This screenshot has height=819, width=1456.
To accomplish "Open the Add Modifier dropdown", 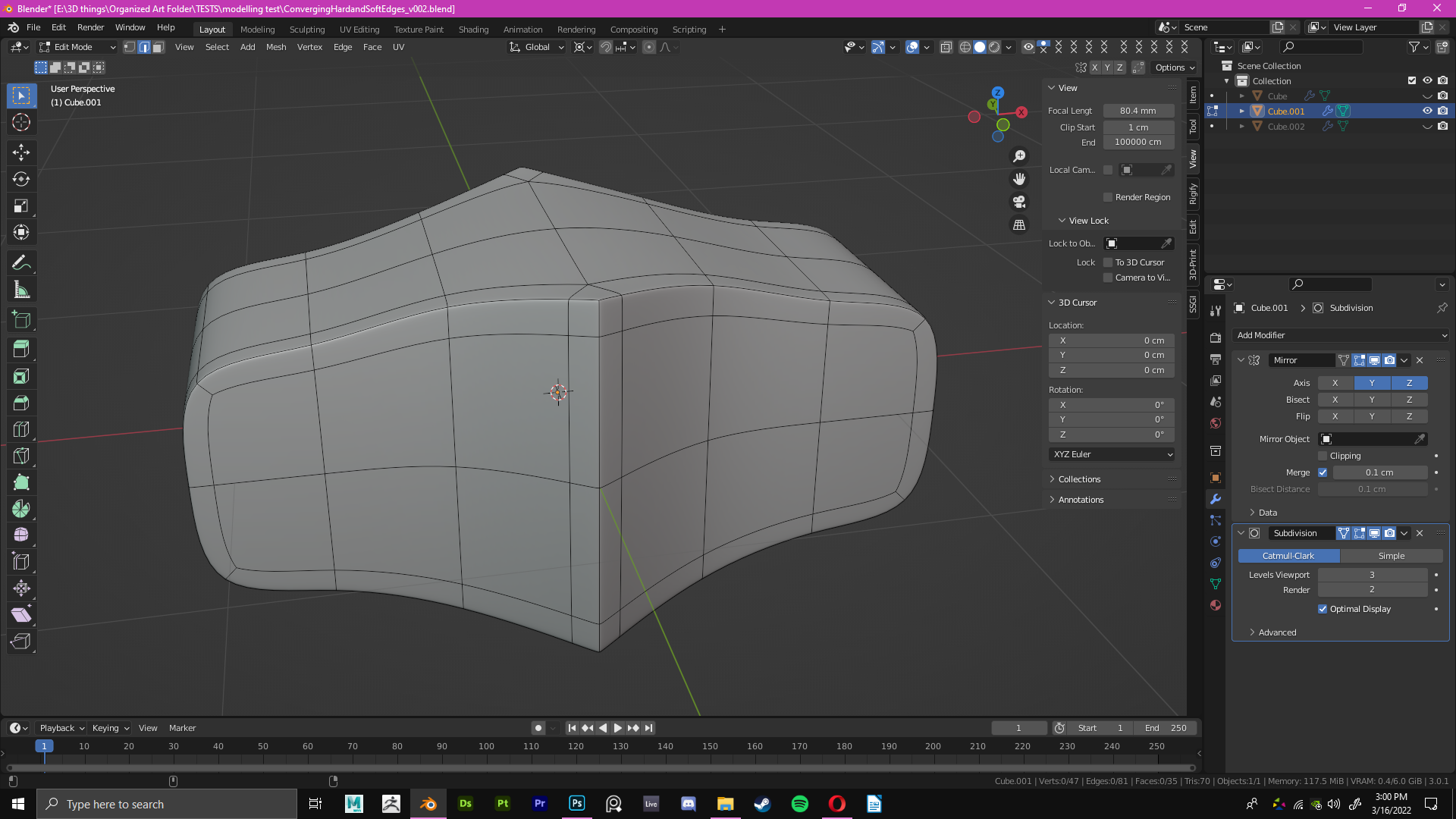I will coord(1341,335).
